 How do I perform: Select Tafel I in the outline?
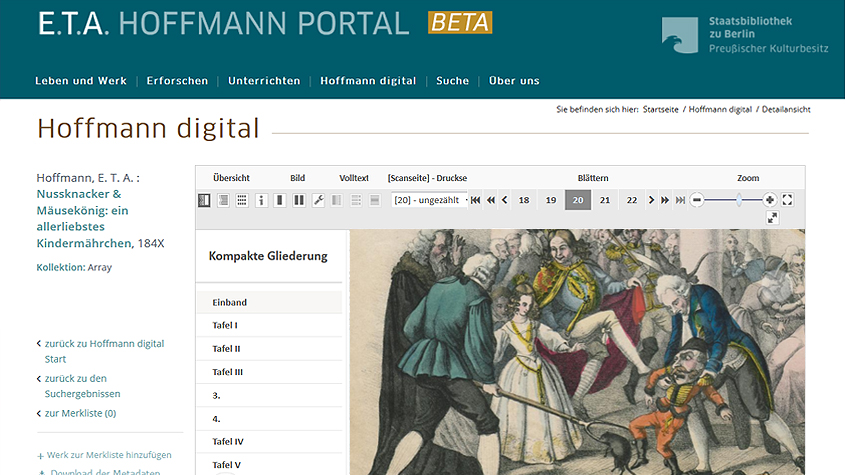[x=269, y=325]
